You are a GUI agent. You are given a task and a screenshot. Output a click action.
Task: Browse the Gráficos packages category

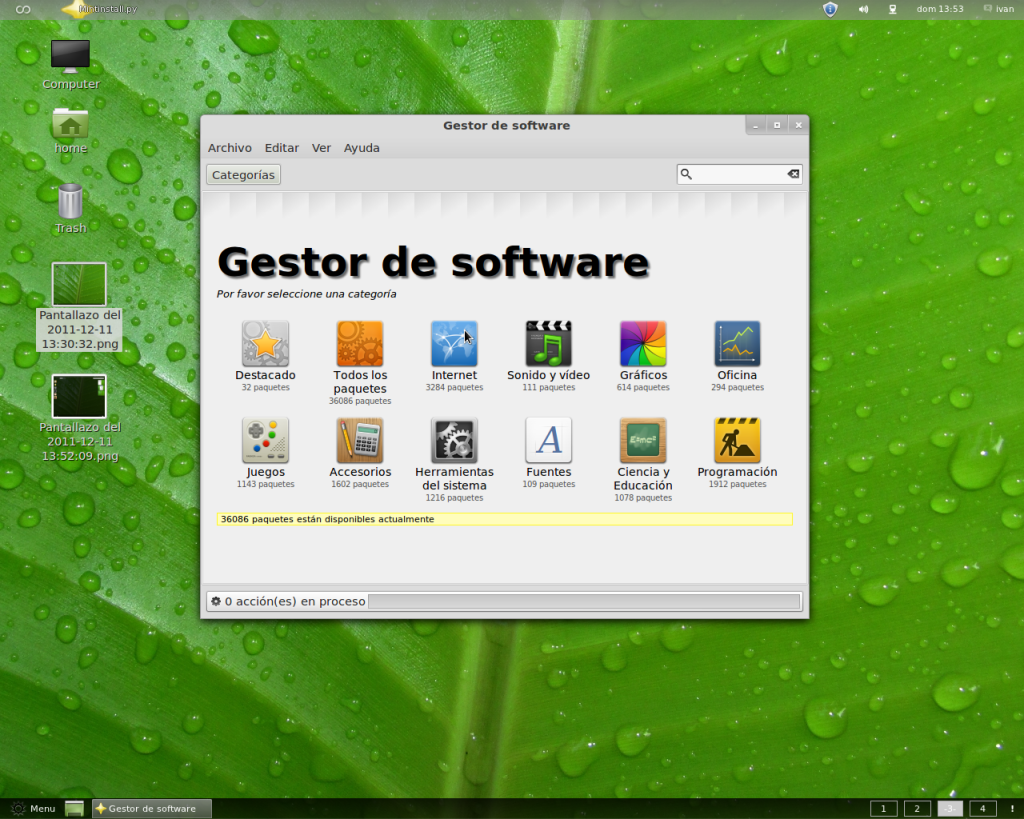point(643,340)
